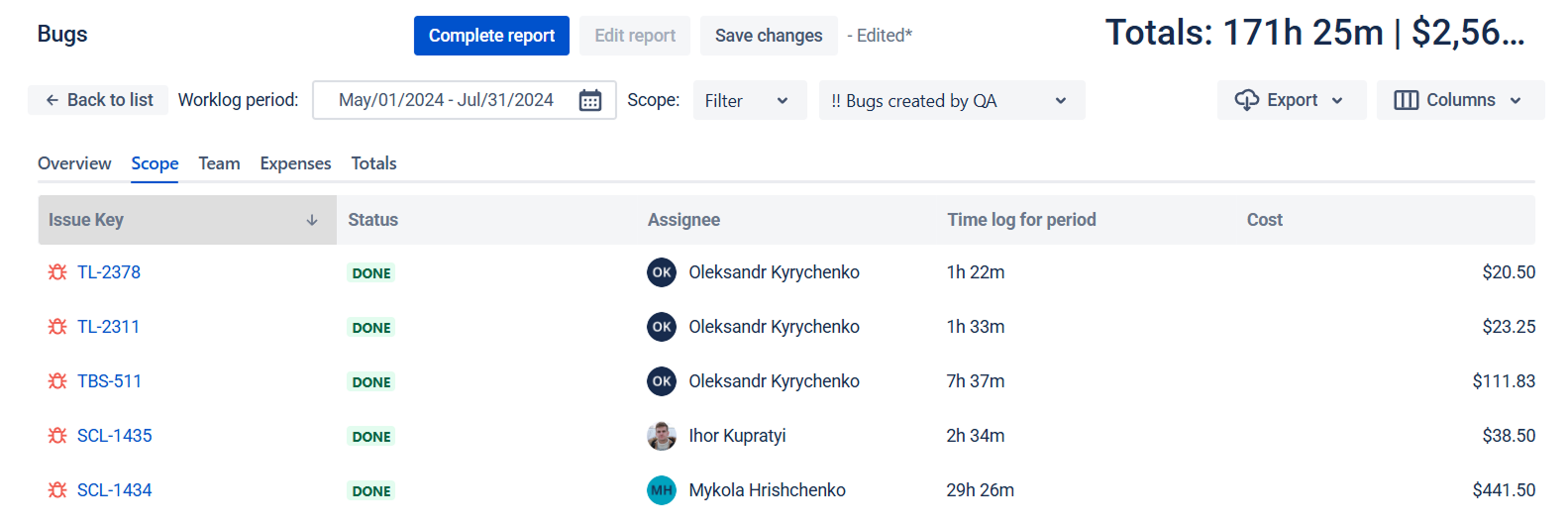Viewport: 1568px width, 524px height.
Task: Click the Worklog period date range field
Action: 465,100
